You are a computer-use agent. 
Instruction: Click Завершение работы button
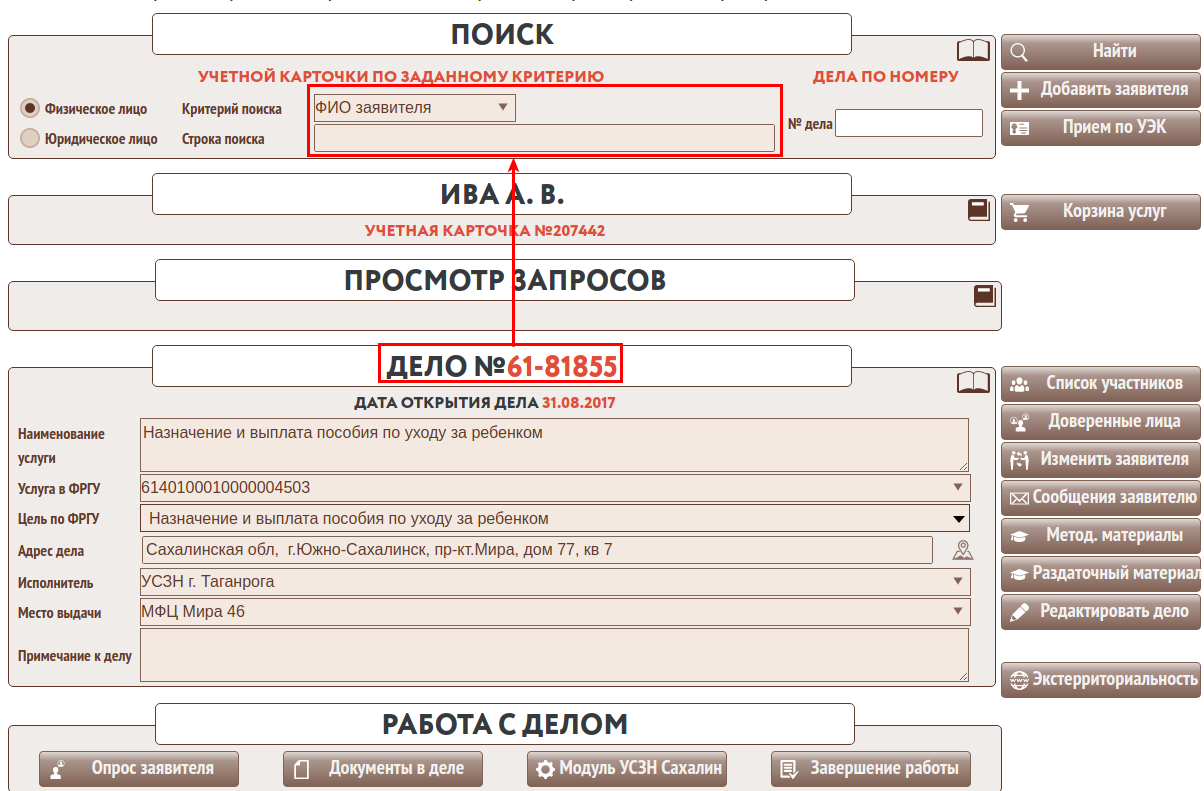[x=871, y=769]
